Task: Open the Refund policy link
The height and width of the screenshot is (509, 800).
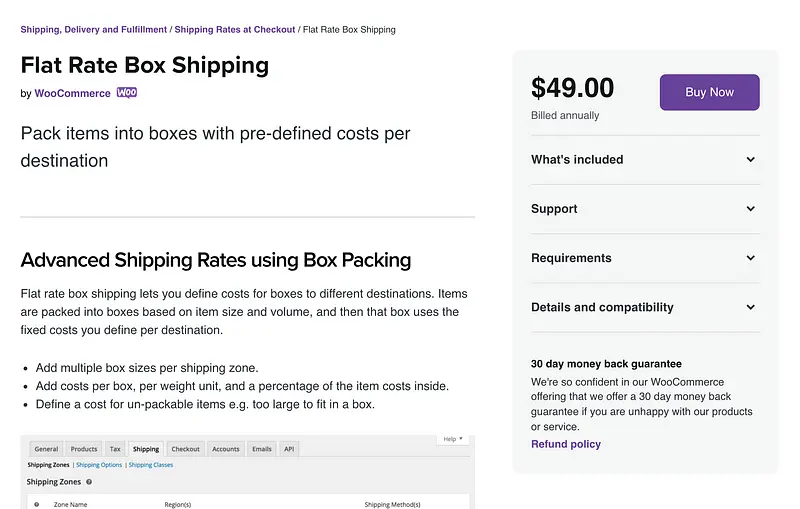Action: [566, 444]
